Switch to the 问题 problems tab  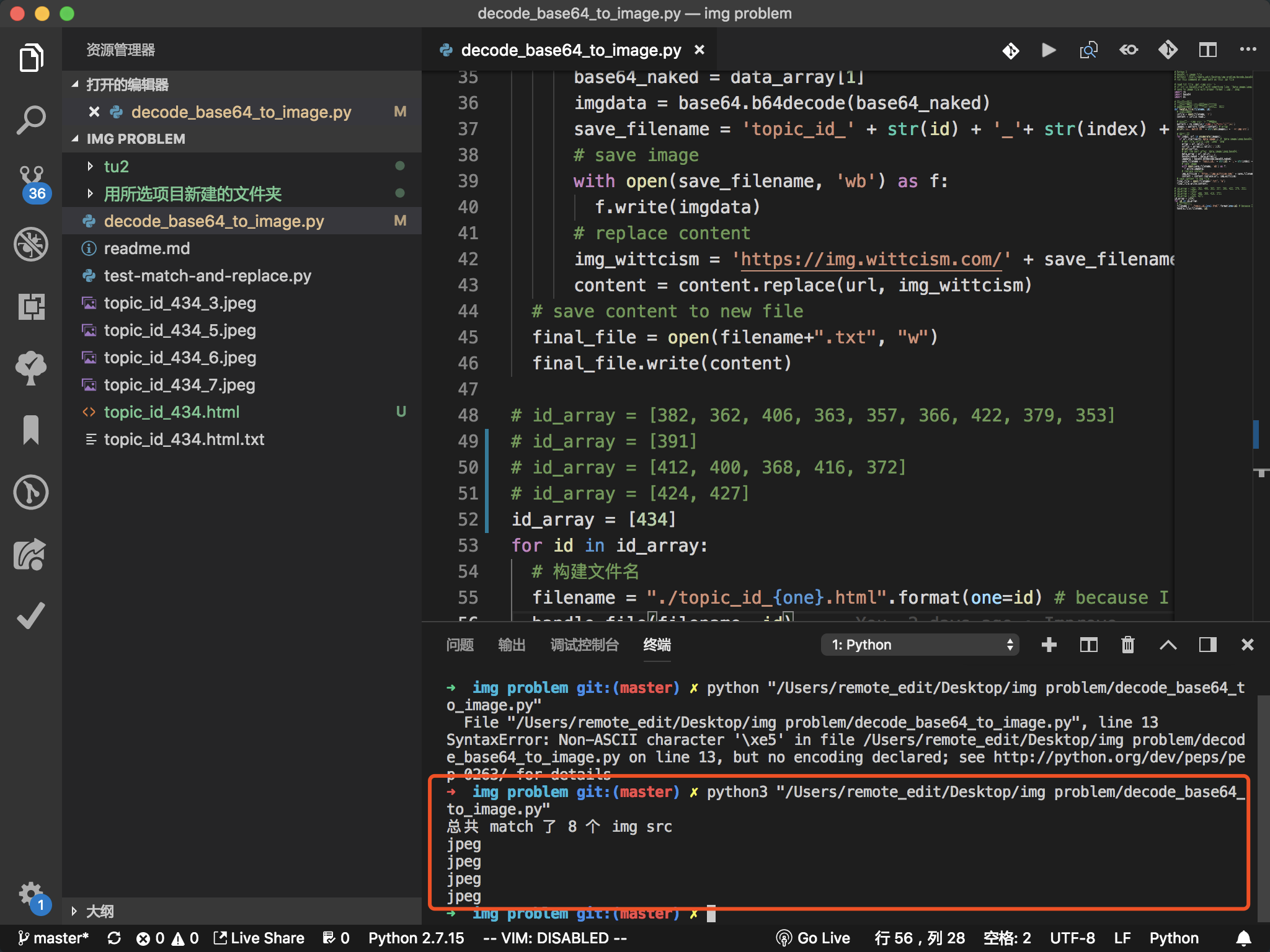coord(460,645)
